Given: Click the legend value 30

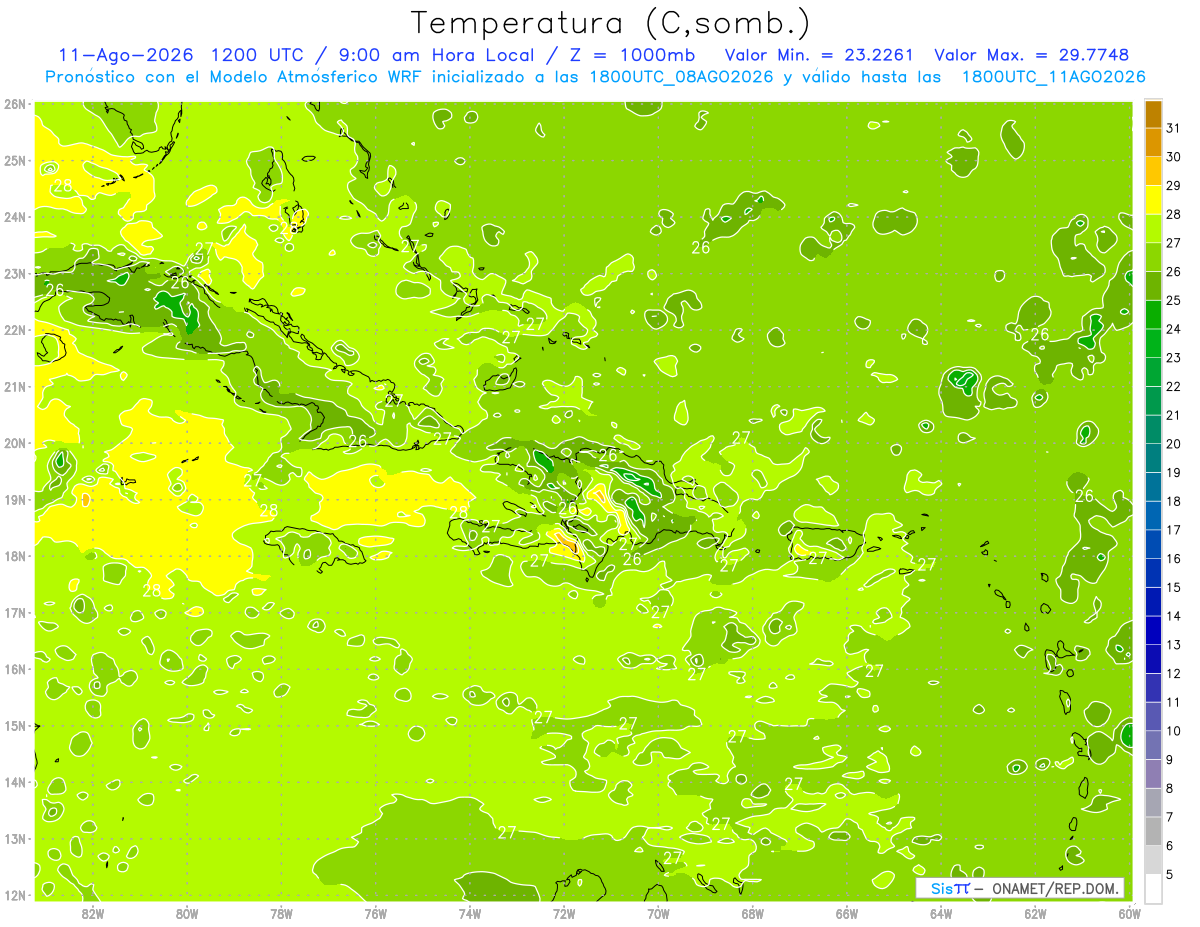Looking at the screenshot, I should point(1174,157).
